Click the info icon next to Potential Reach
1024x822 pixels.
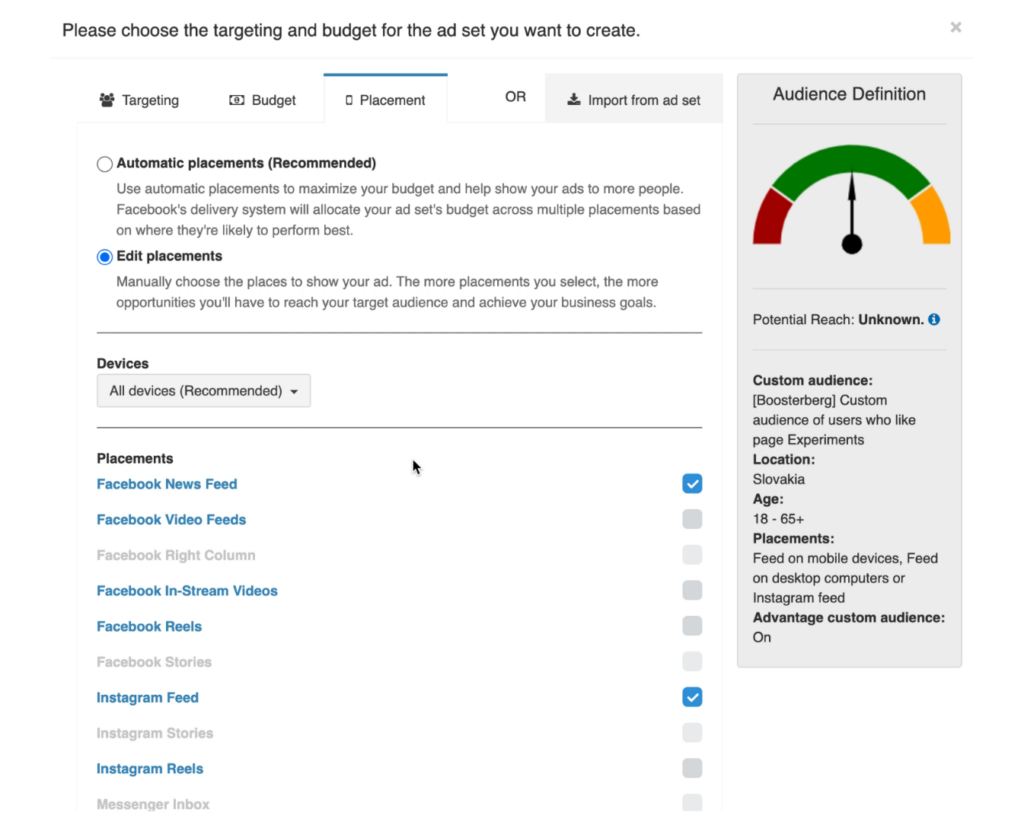click(935, 319)
